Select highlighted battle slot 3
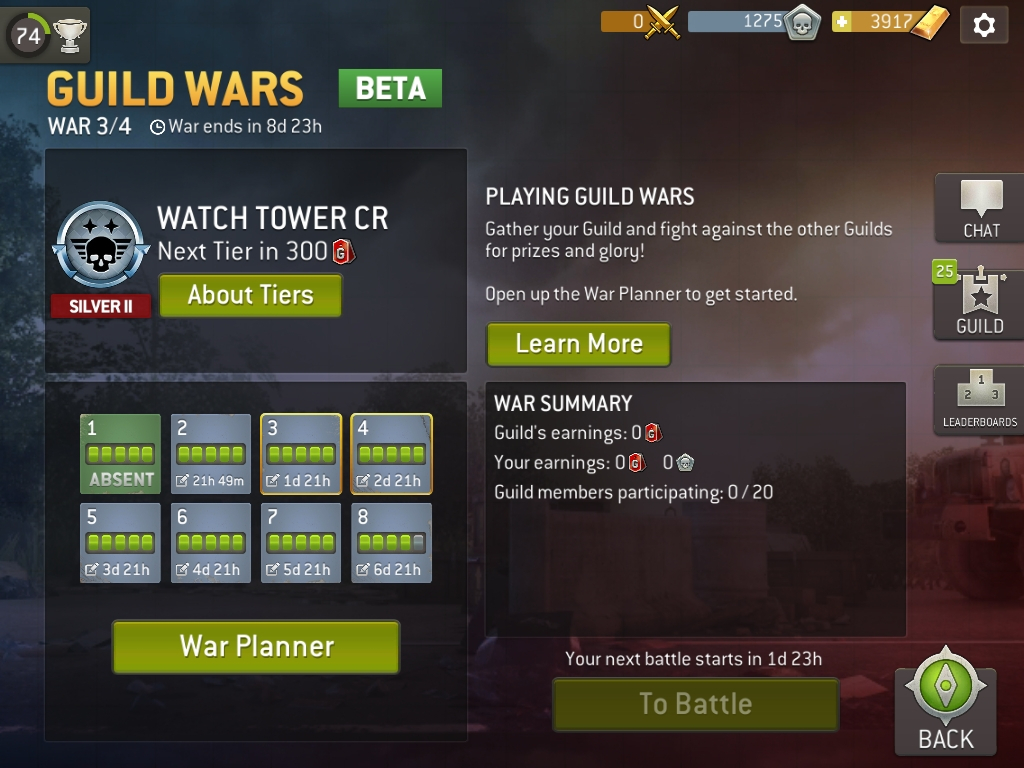This screenshot has width=1024, height=768. point(300,454)
